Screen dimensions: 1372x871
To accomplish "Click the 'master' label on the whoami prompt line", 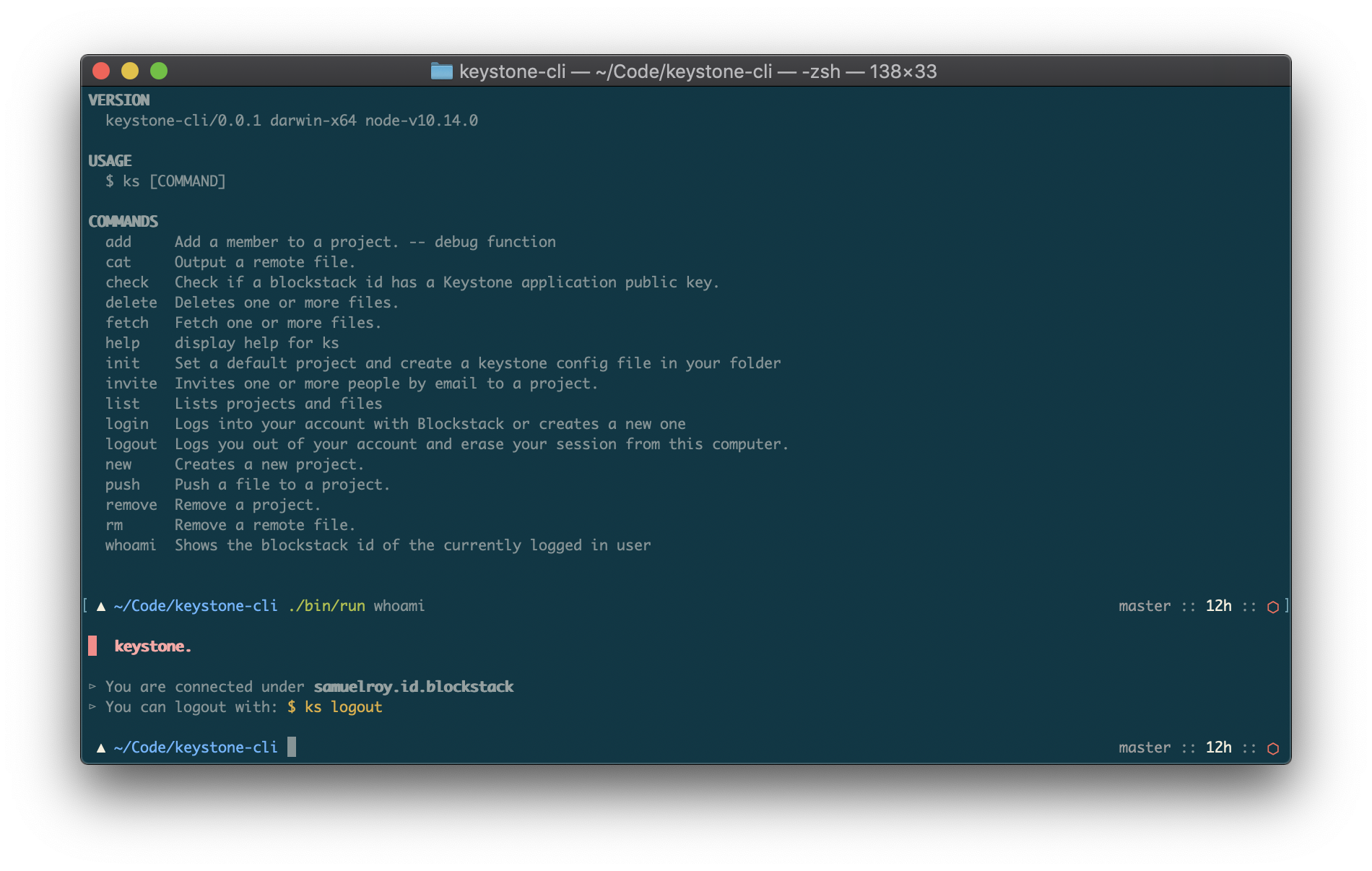I will pos(1145,606).
